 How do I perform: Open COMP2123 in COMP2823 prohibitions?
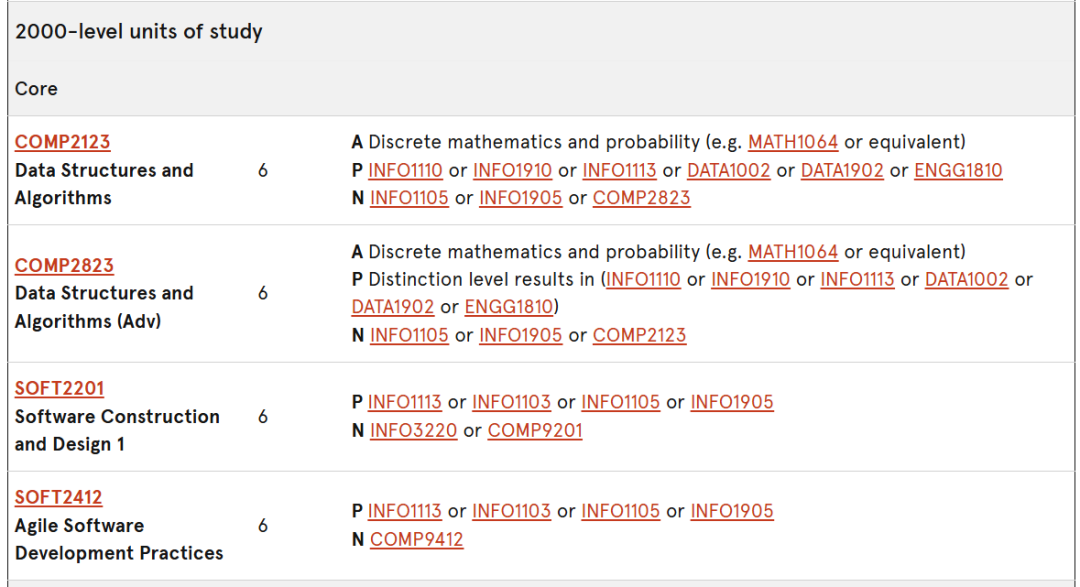point(639,335)
